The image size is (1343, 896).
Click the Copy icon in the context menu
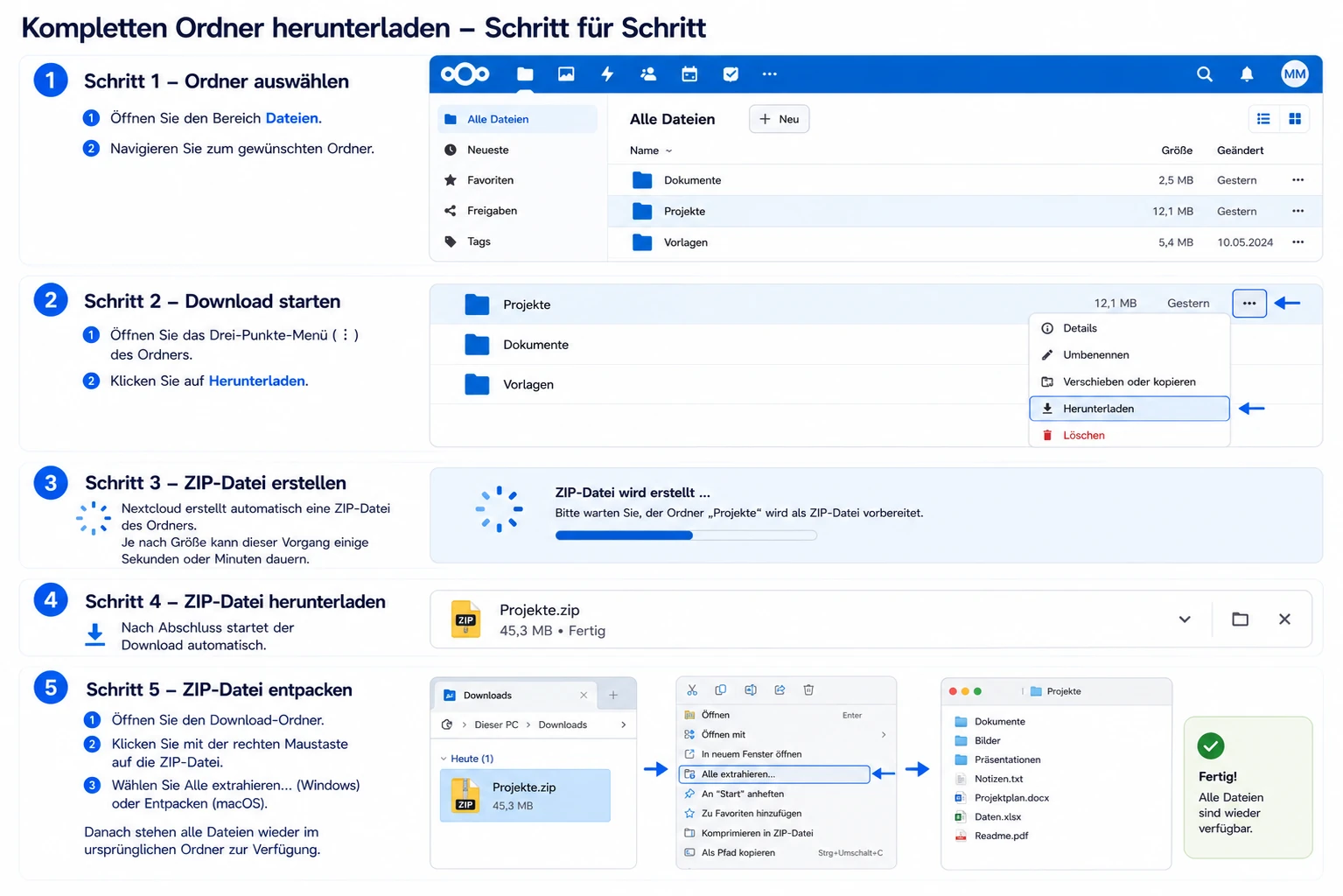tap(721, 690)
